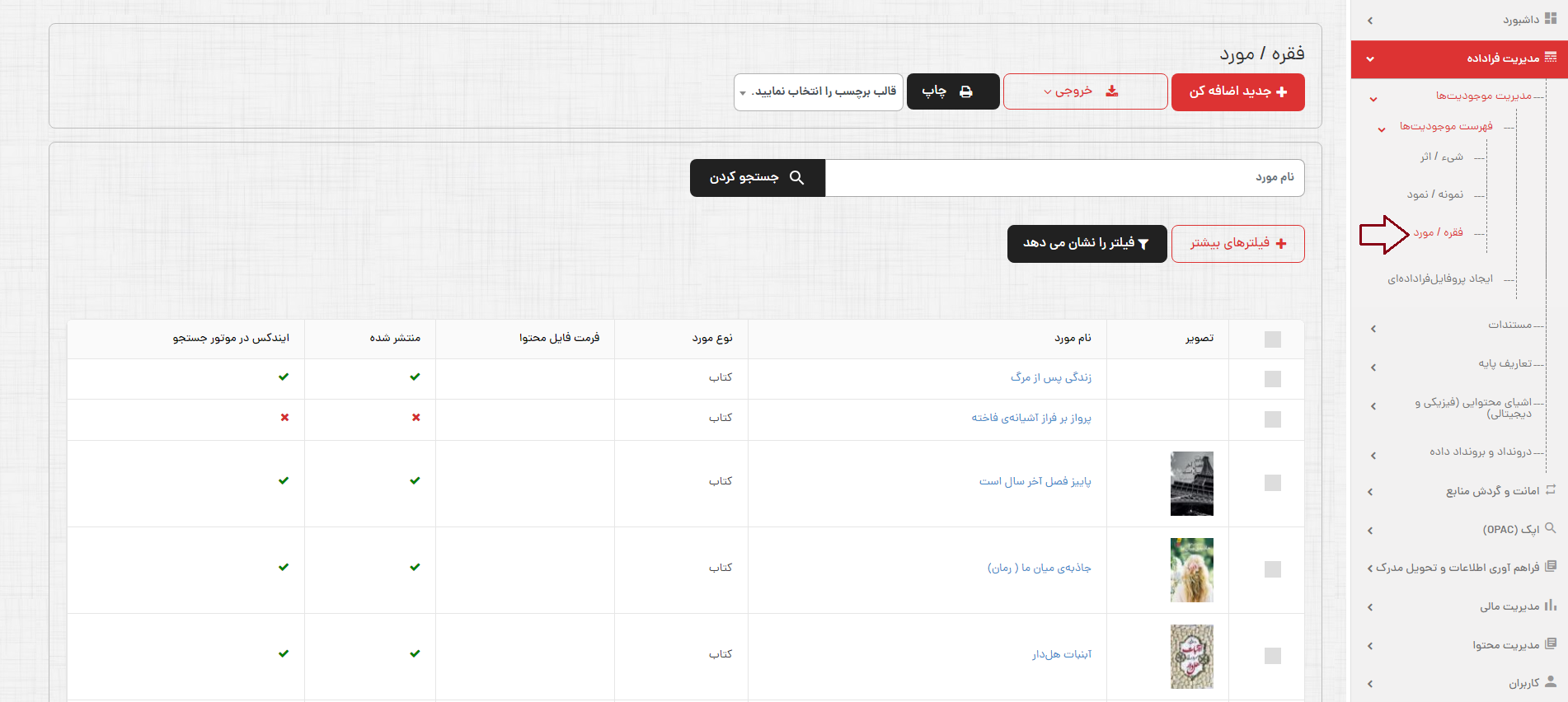Click the printer icon on چاپ button
The width and height of the screenshot is (1568, 702).
pos(966,91)
